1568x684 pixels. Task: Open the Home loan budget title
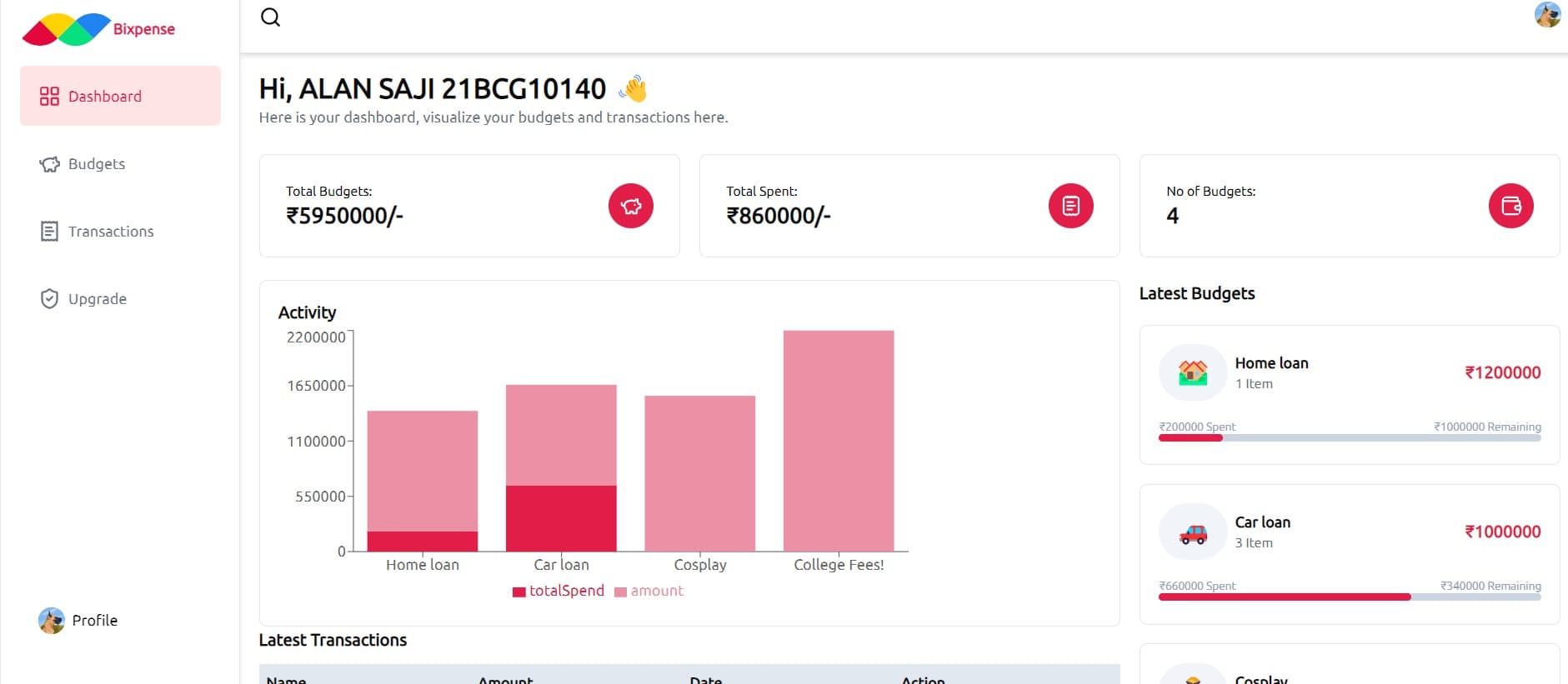point(1271,363)
